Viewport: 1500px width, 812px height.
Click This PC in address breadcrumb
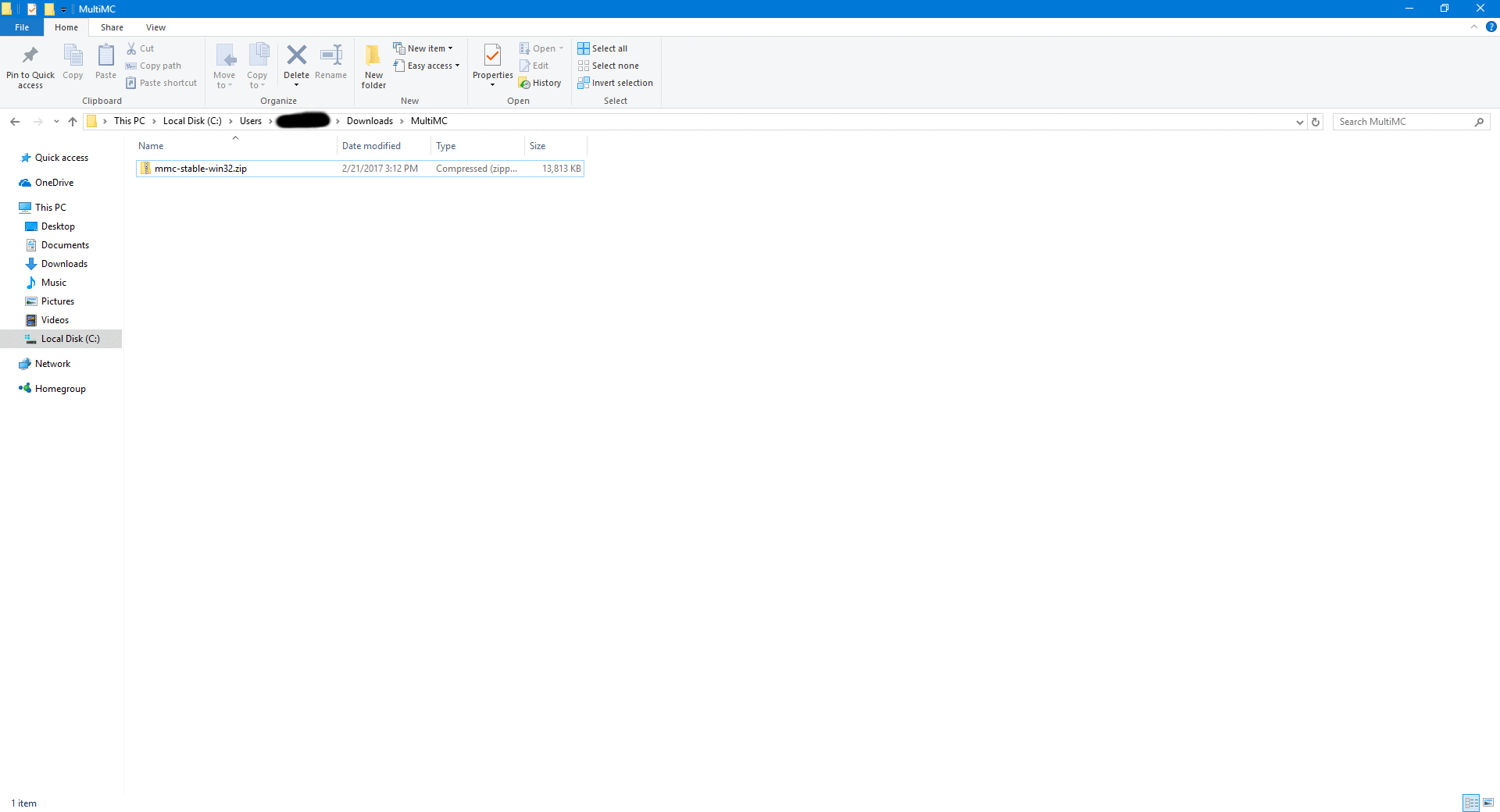129,121
